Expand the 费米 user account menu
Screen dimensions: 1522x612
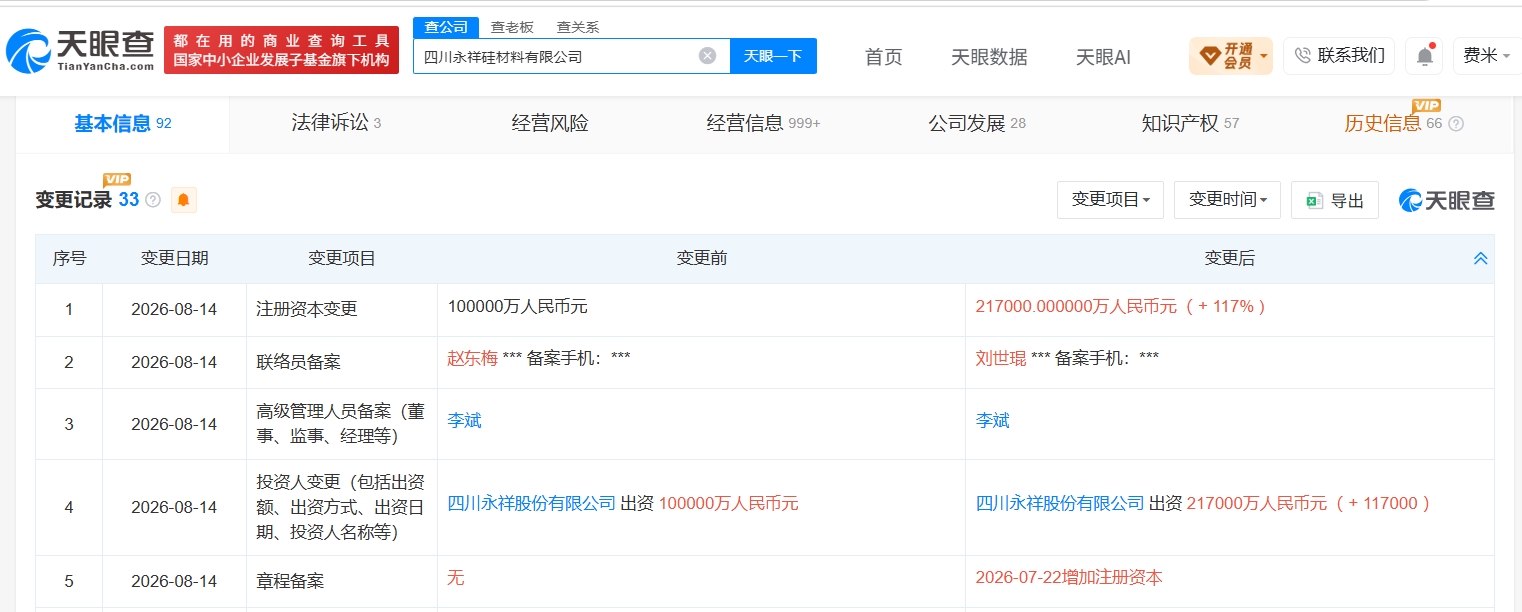pos(1487,56)
